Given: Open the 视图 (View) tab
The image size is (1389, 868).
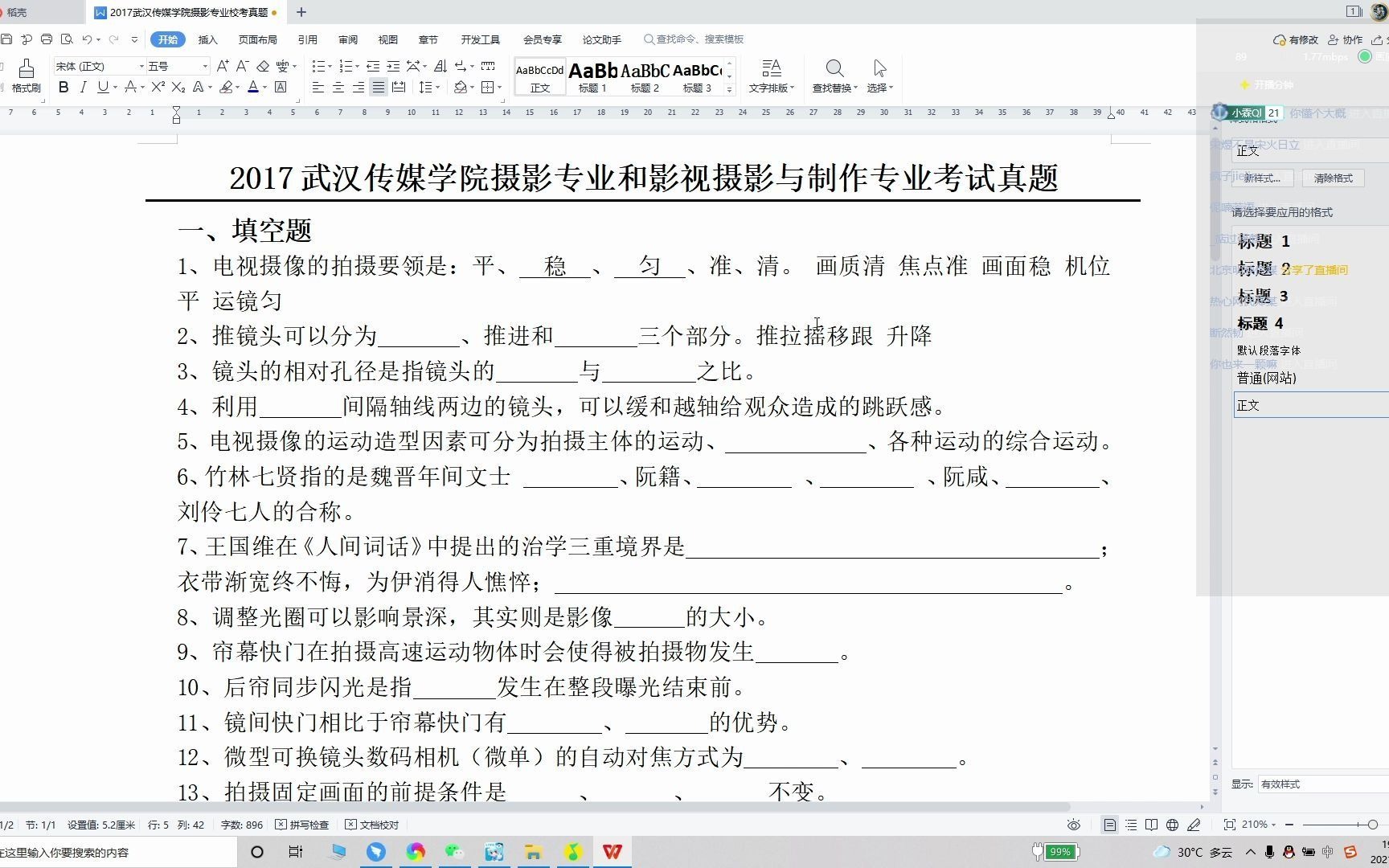Looking at the screenshot, I should 388,39.
